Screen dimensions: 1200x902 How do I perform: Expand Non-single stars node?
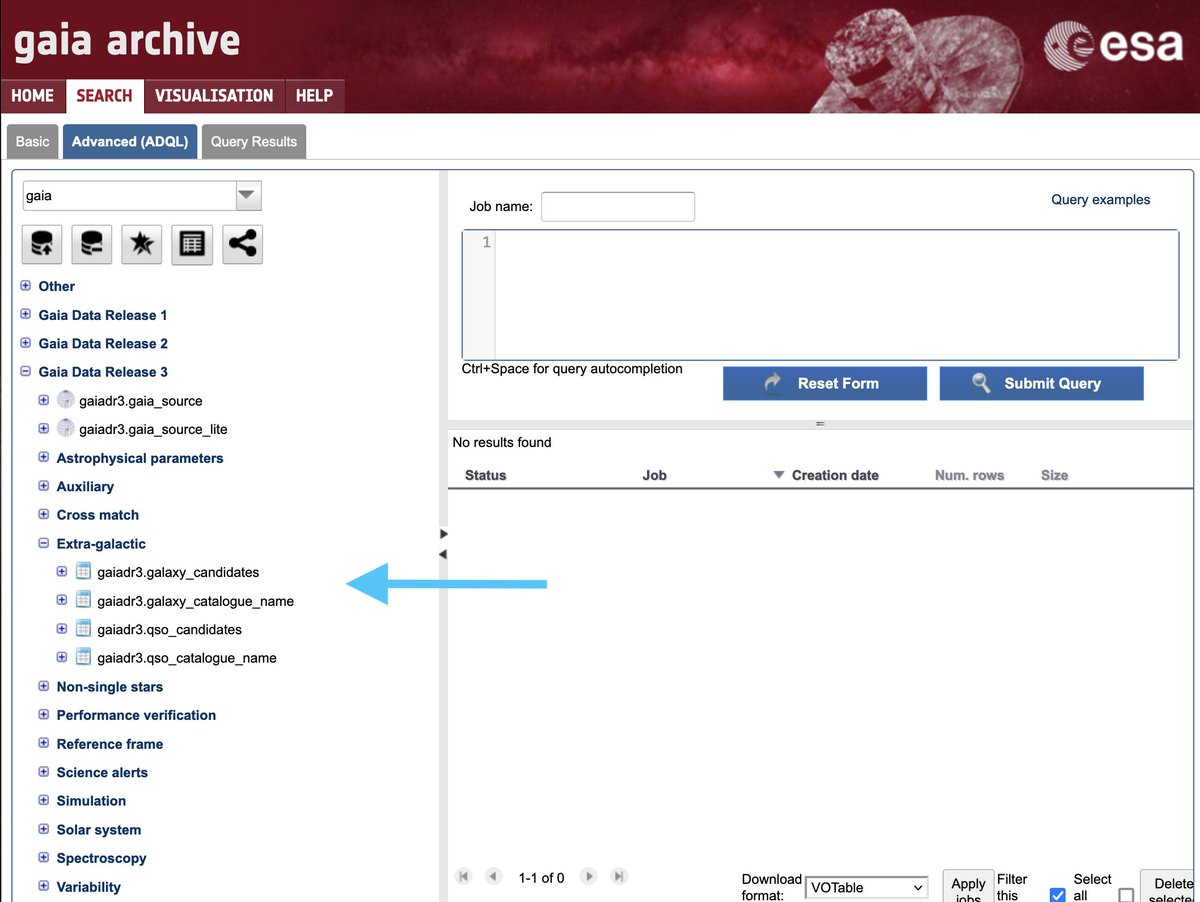(x=44, y=686)
